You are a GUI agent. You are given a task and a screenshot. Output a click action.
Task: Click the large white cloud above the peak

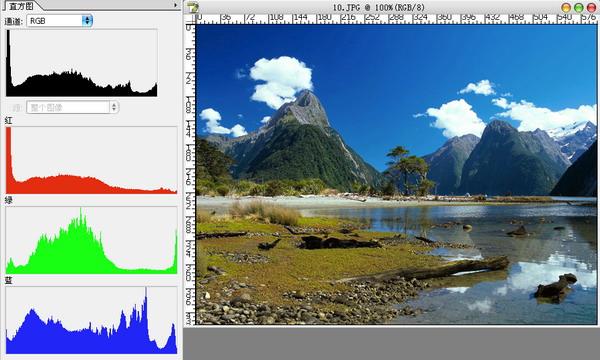tap(282, 80)
